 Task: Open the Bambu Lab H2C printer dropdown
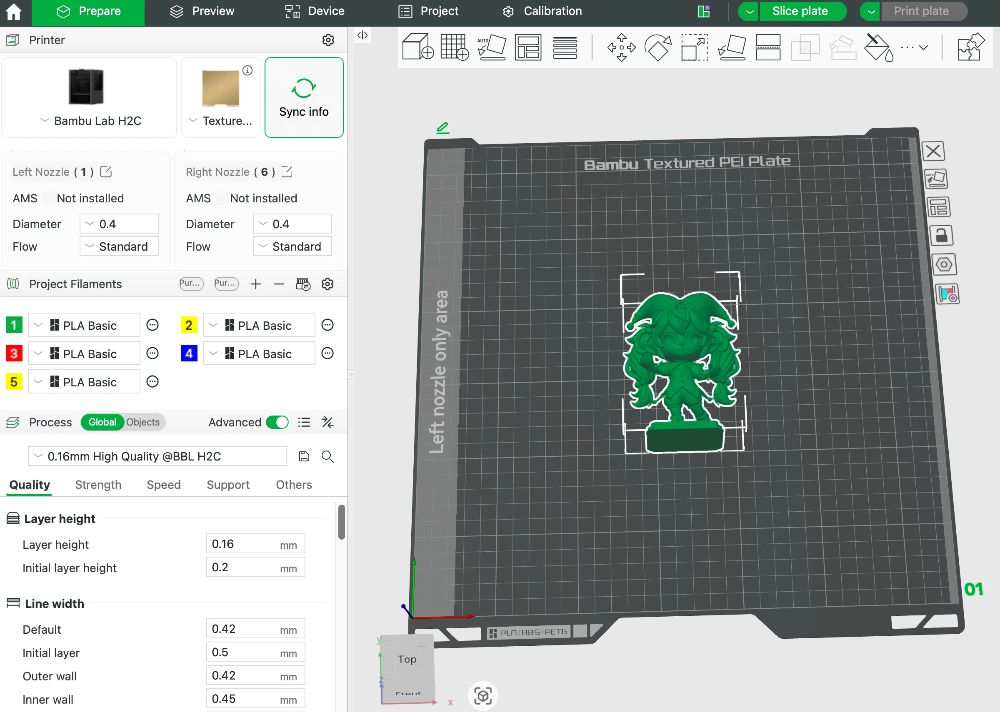click(89, 121)
